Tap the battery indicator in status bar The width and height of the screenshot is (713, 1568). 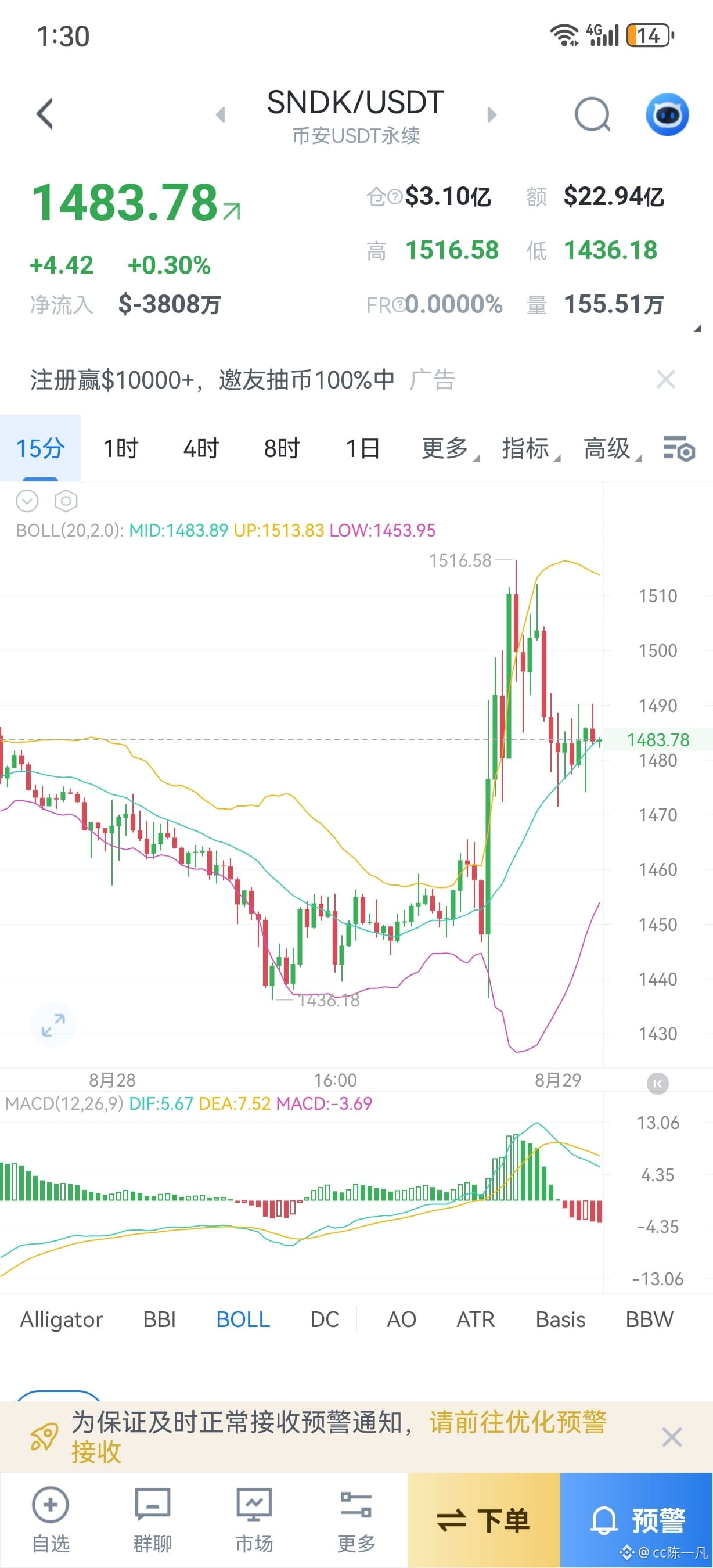click(650, 35)
